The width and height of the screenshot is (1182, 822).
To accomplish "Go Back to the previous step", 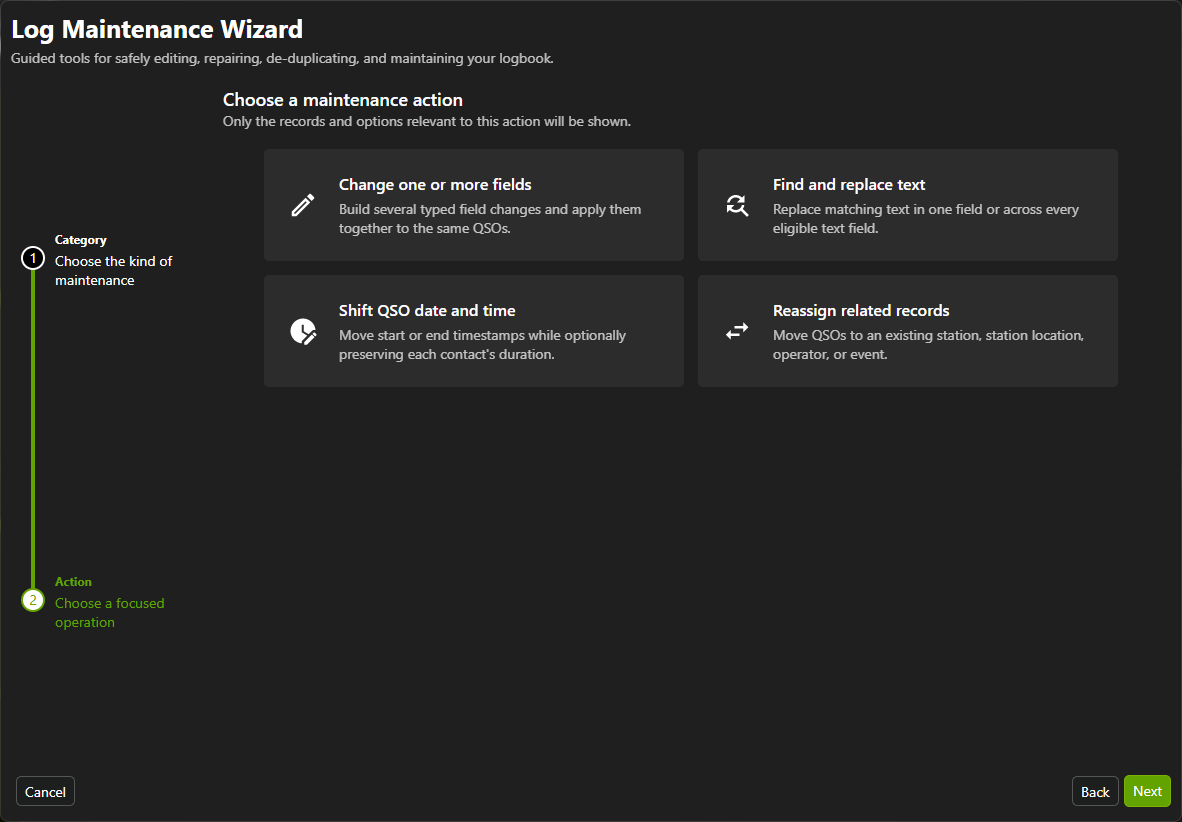I will (x=1095, y=791).
